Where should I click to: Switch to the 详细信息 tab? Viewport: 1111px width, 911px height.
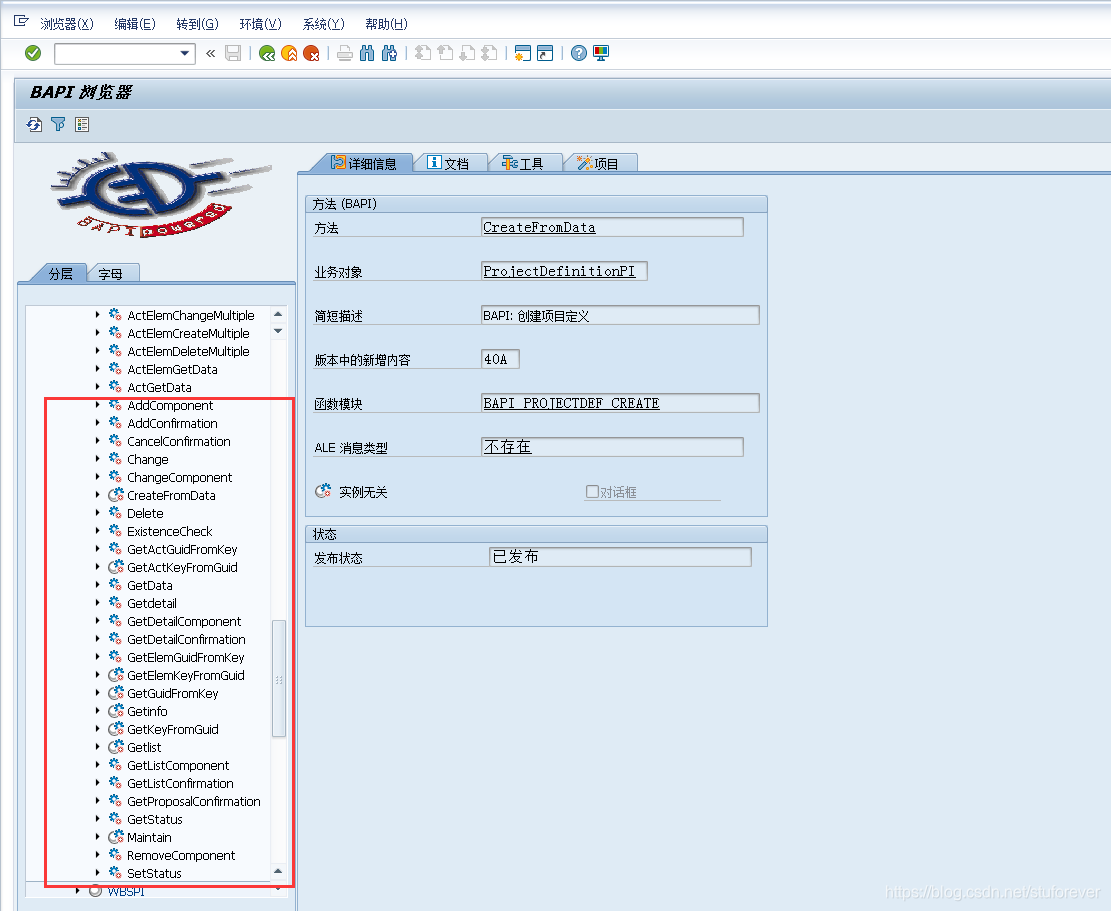click(363, 163)
